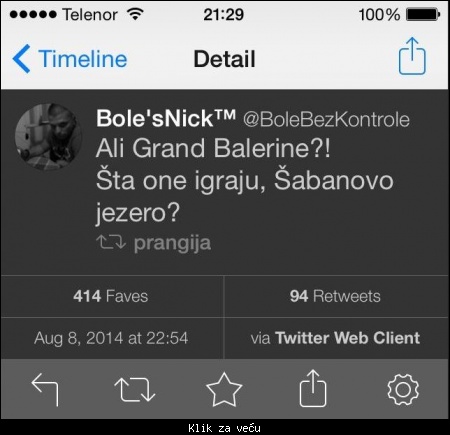Viewport: 450px width, 435px height.
Task: Open the gear settings icon
Action: click(403, 389)
